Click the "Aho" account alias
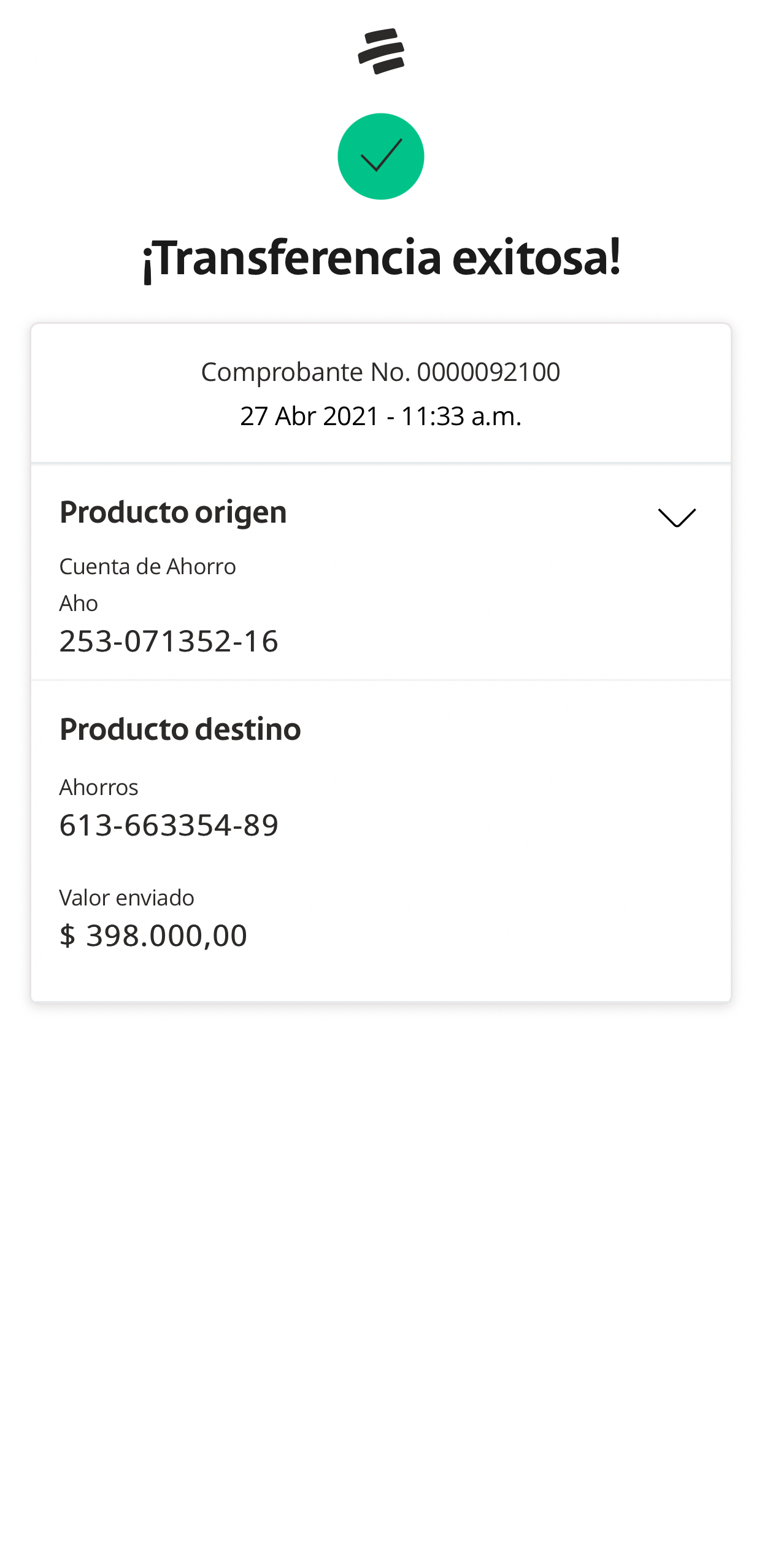 click(x=79, y=604)
